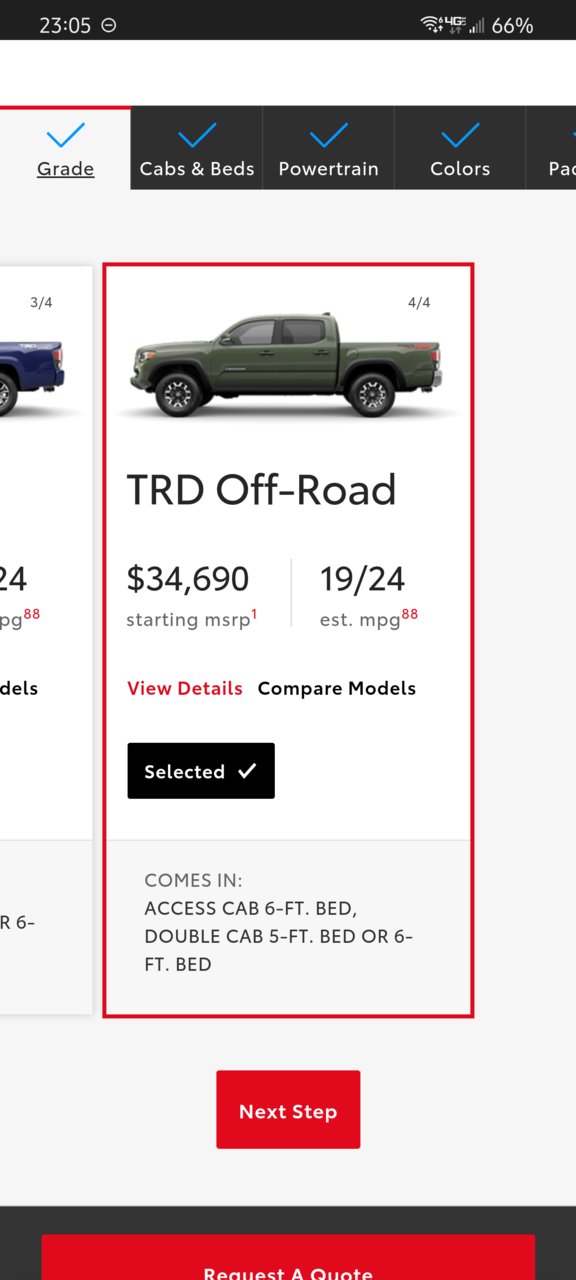Image resolution: width=576 pixels, height=1280 pixels.
Task: Select the partially visible tab after Colors
Action: (551, 148)
